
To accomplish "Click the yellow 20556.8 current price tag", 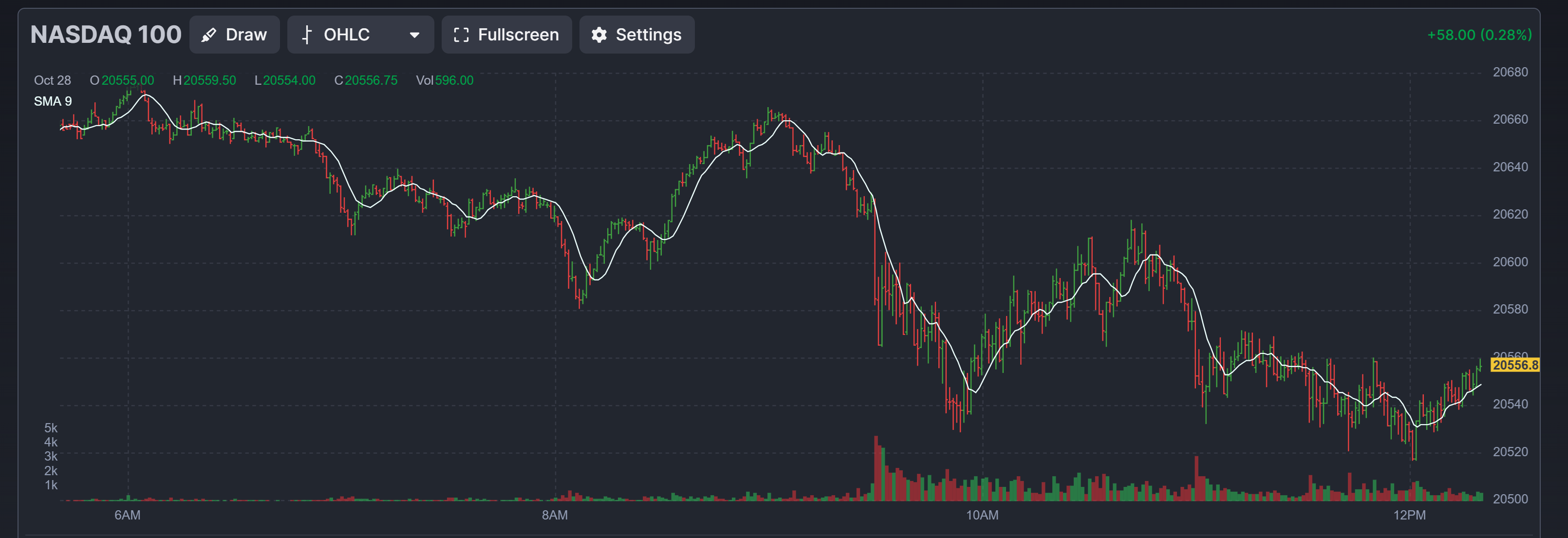I will [1514, 365].
